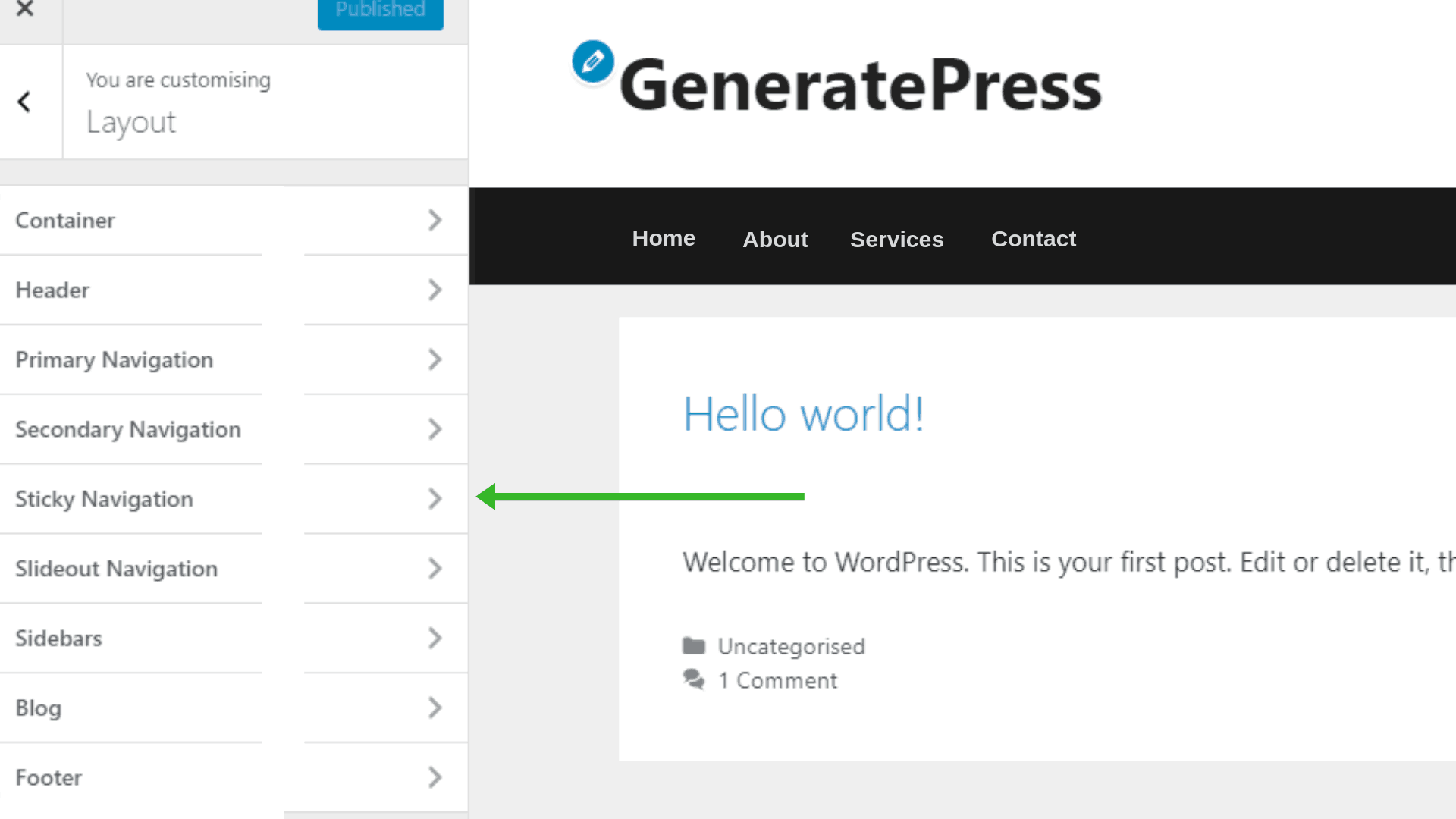Open the Sticky Navigation section
The image size is (1456, 819).
pyautogui.click(x=234, y=500)
